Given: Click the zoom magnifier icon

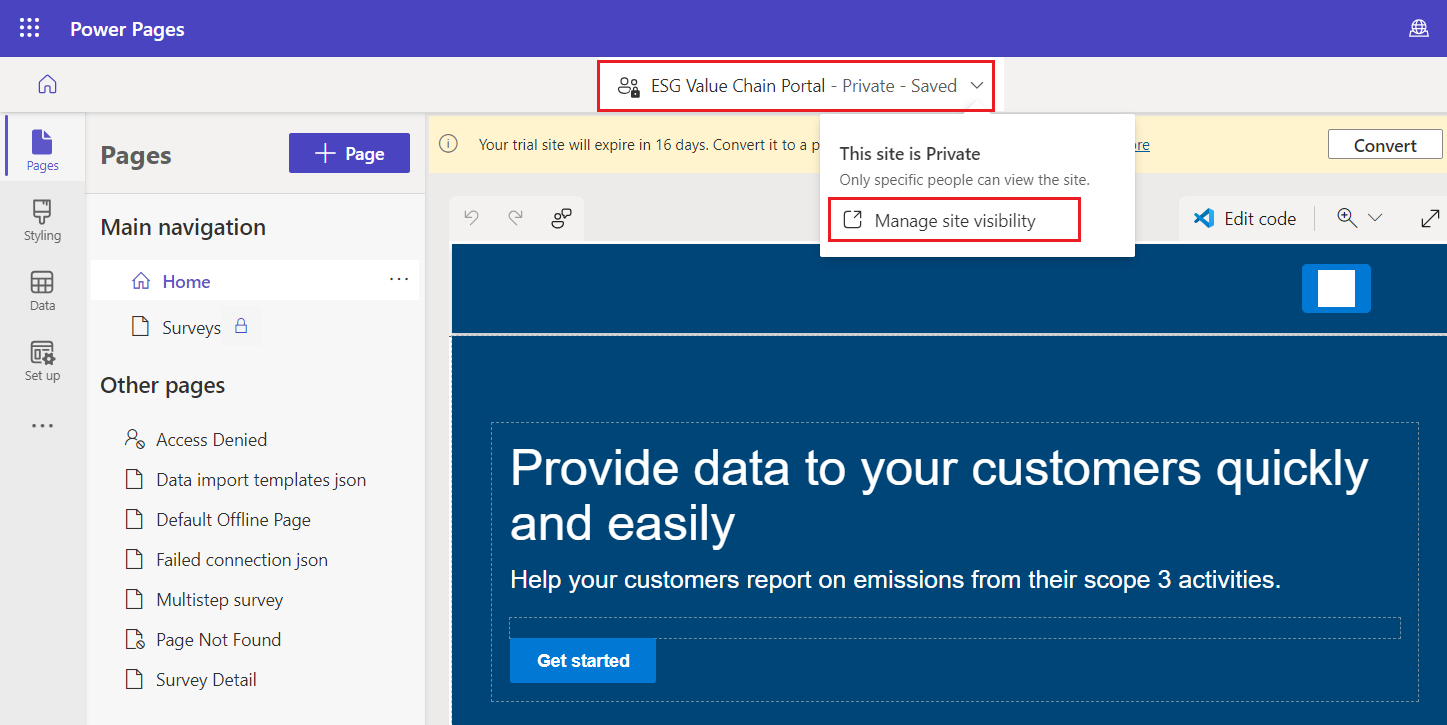Looking at the screenshot, I should click(x=1347, y=218).
